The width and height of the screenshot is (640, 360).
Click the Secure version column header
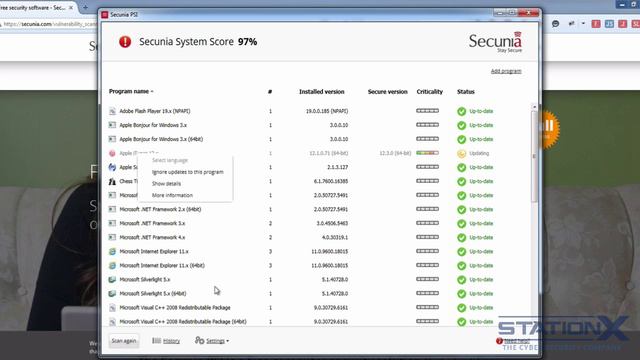click(x=388, y=92)
